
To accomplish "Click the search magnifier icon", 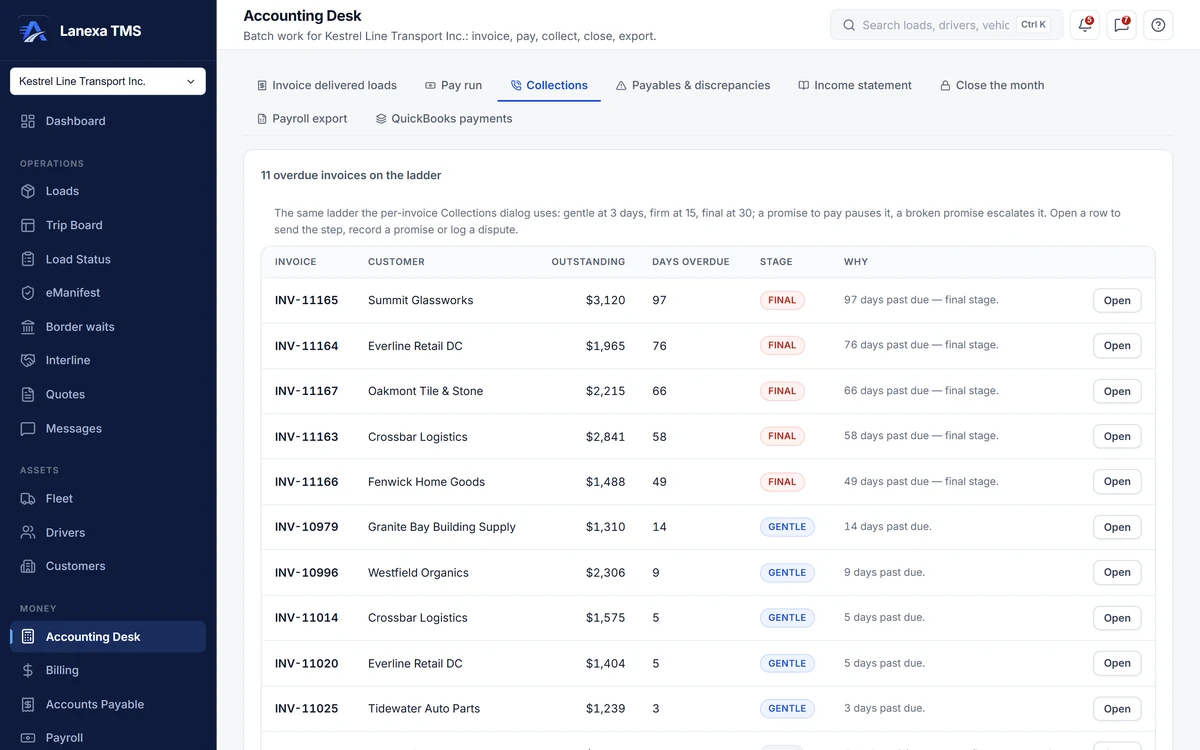I will point(849,25).
